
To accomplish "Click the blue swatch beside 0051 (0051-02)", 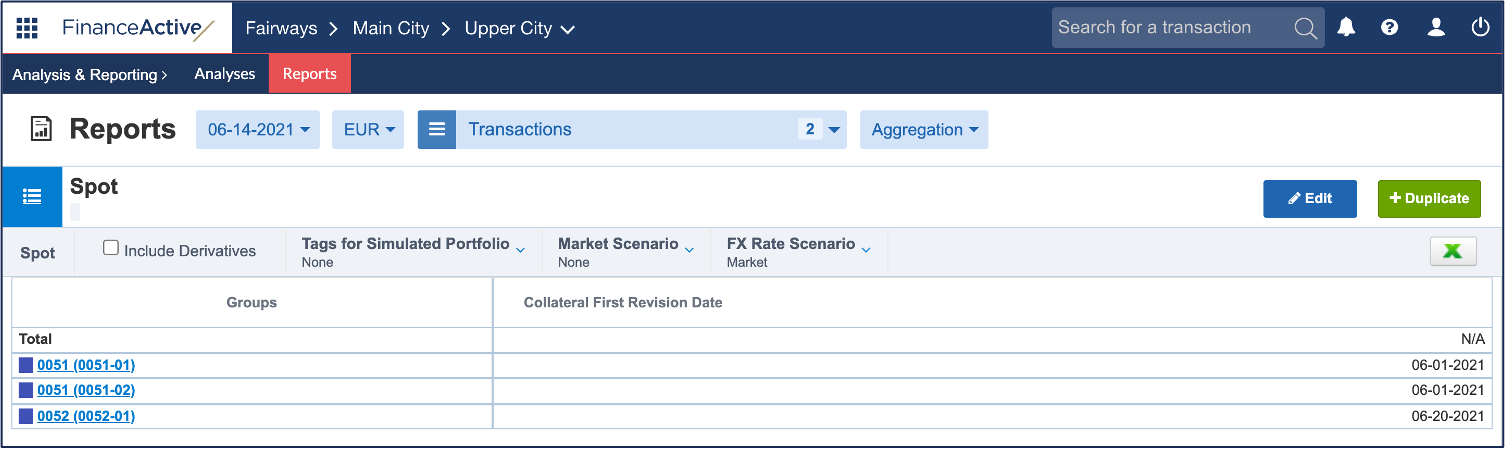I will click(x=26, y=390).
